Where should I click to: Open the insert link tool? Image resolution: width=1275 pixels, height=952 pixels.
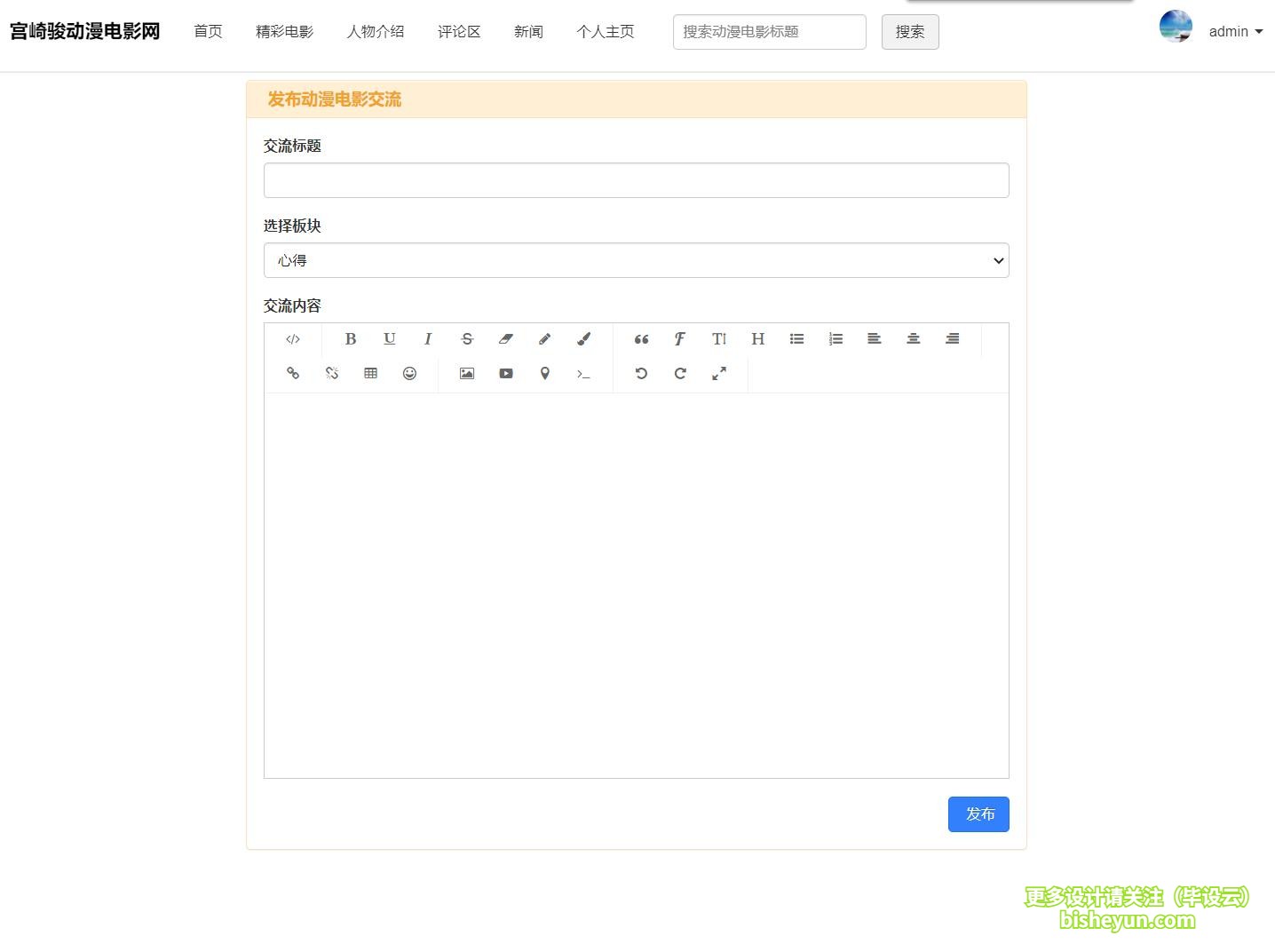click(x=293, y=374)
